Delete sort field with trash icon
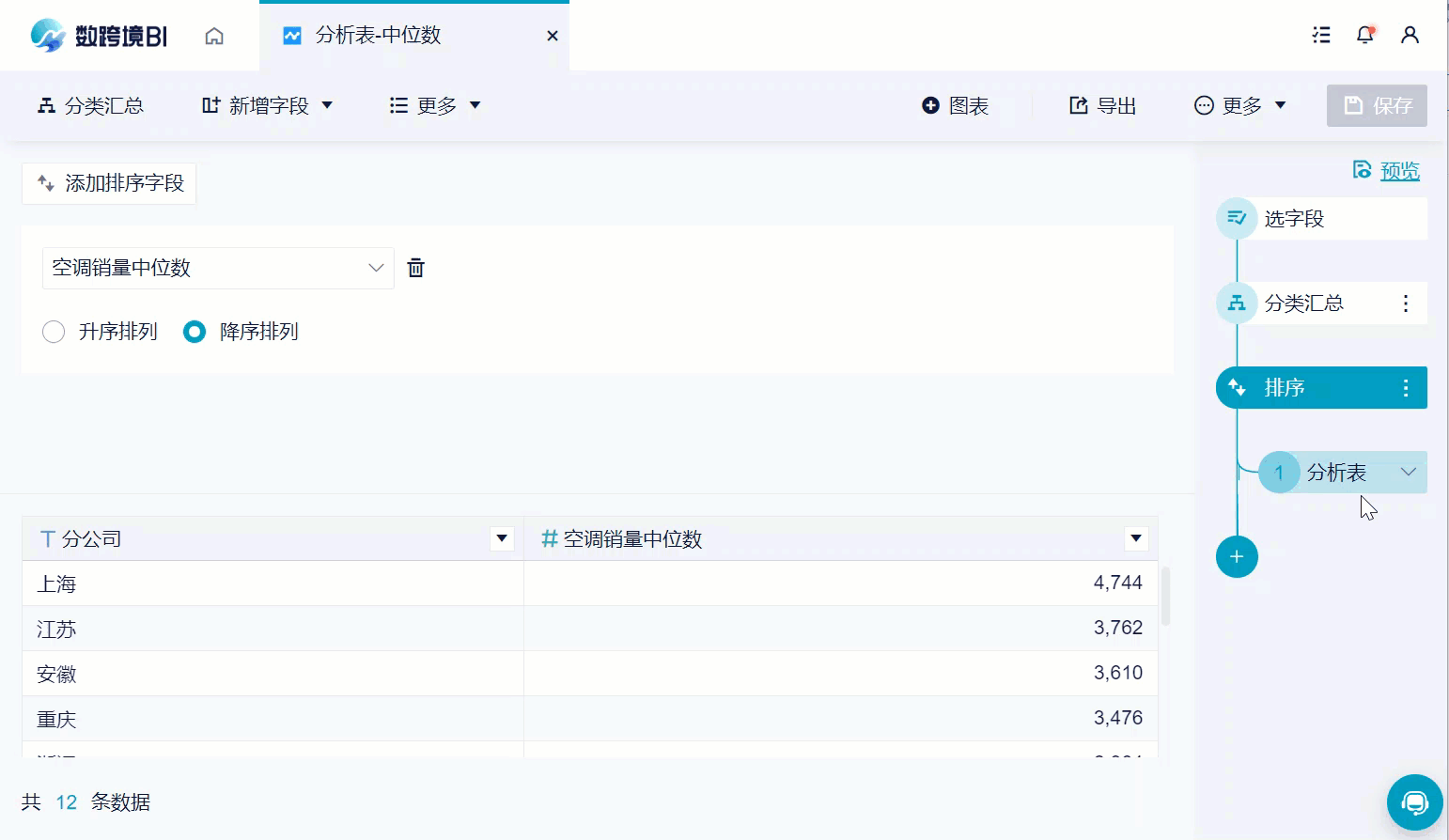 pyautogui.click(x=415, y=268)
